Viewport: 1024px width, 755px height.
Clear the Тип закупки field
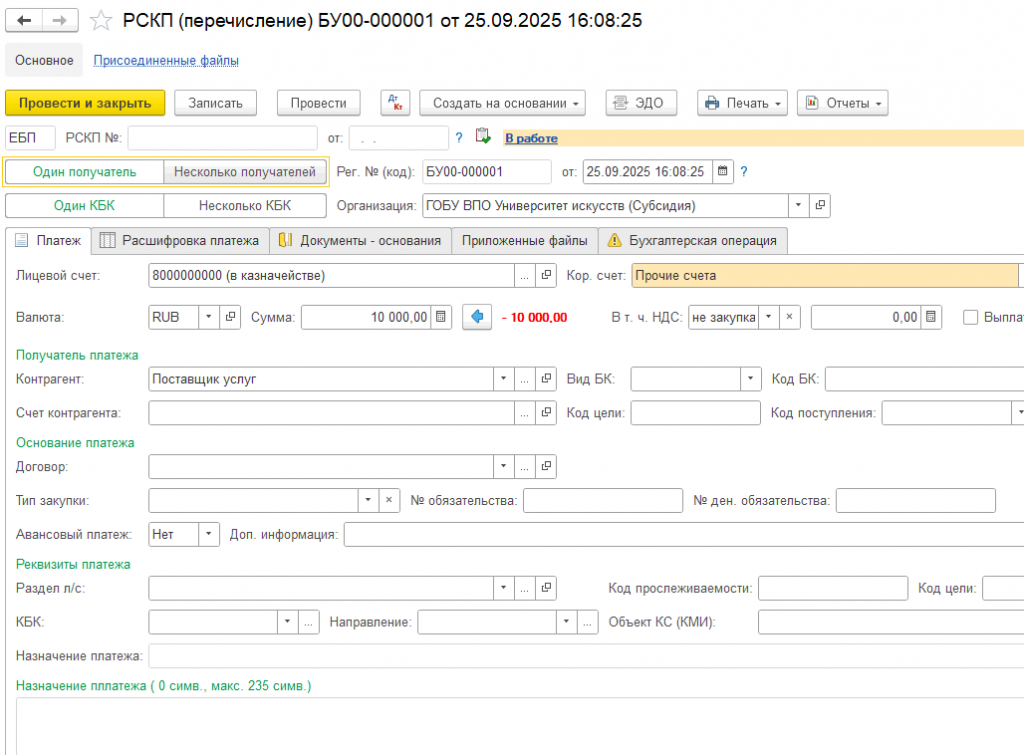click(389, 500)
